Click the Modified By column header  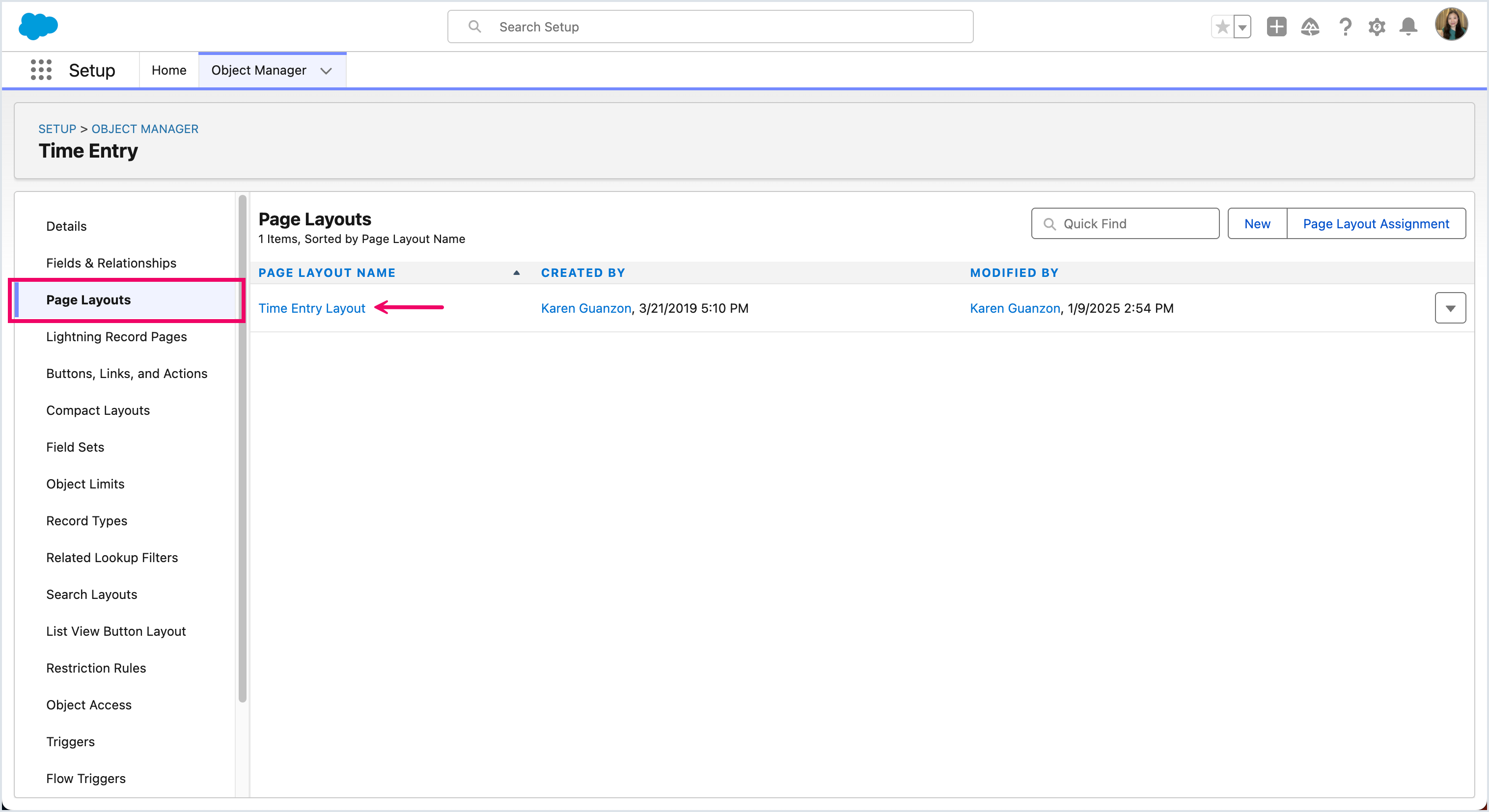[1014, 273]
